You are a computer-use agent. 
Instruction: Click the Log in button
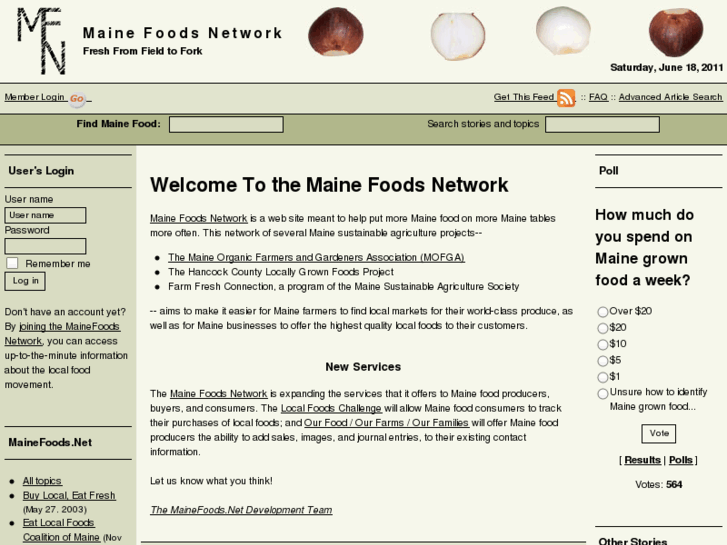point(25,281)
